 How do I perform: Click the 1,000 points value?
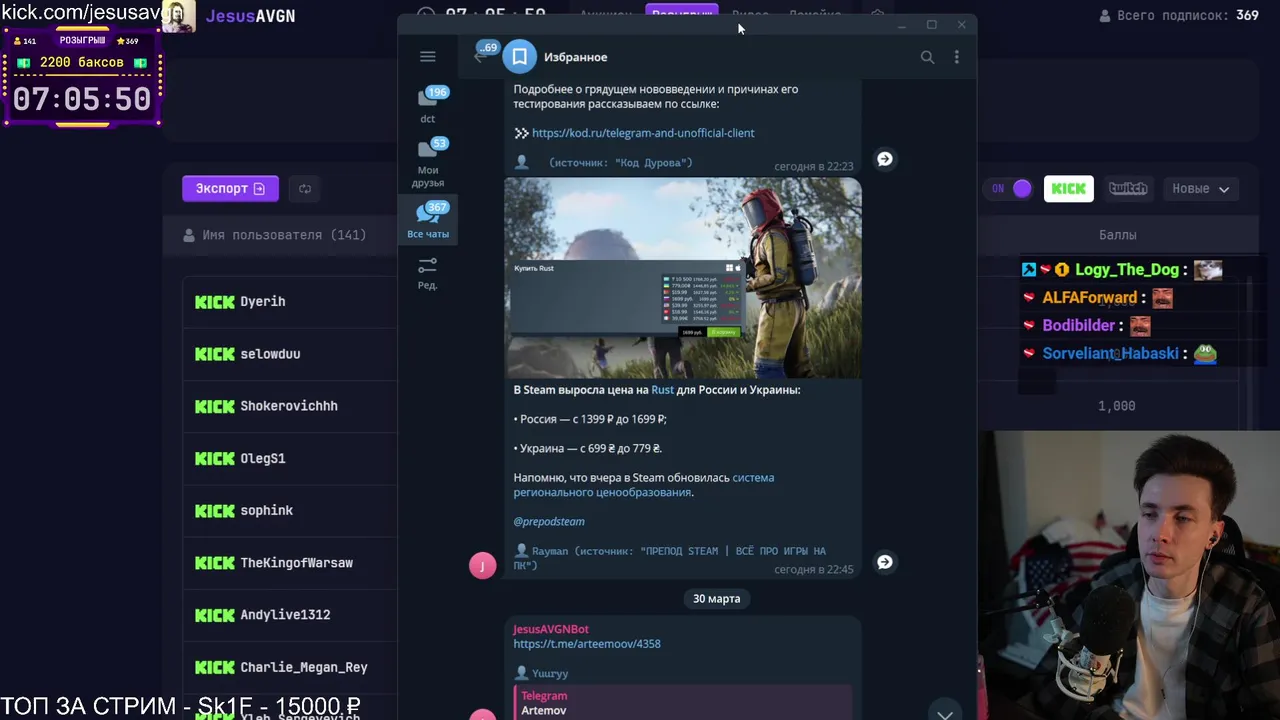click(1117, 406)
